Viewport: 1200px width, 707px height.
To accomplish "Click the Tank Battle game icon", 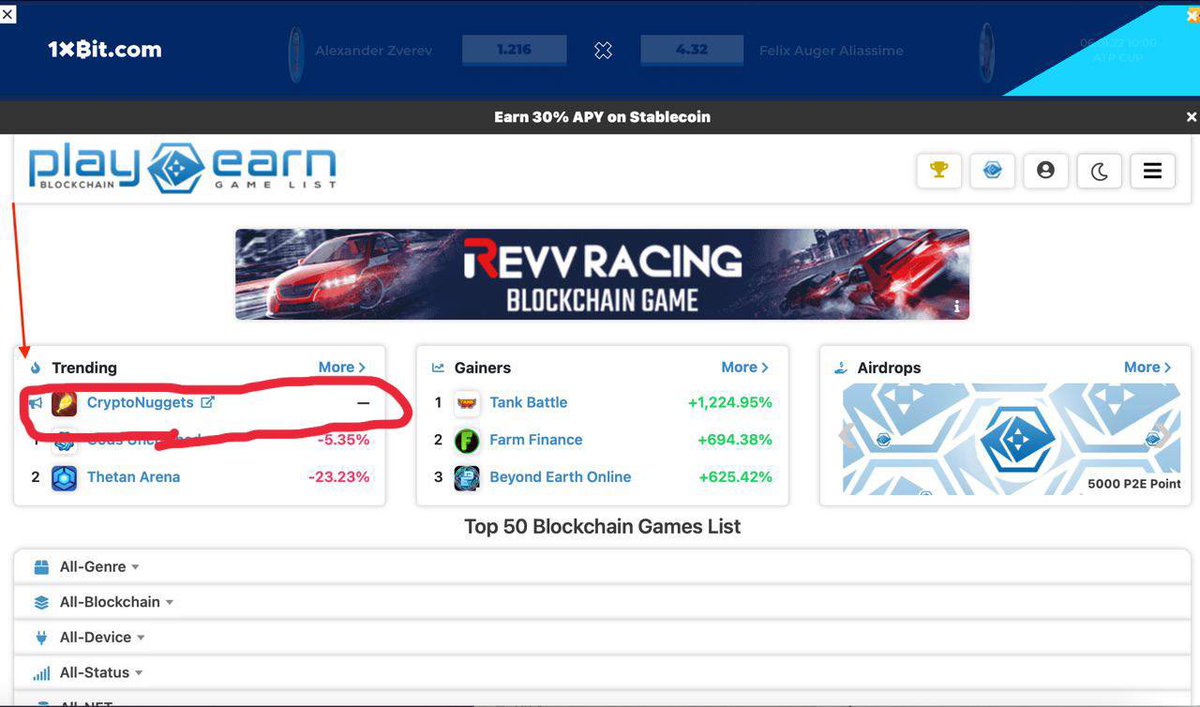I will point(466,403).
